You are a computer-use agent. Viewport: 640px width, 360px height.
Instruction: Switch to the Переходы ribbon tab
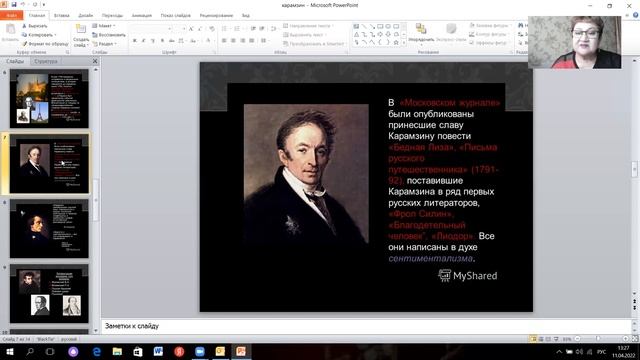(x=112, y=15)
